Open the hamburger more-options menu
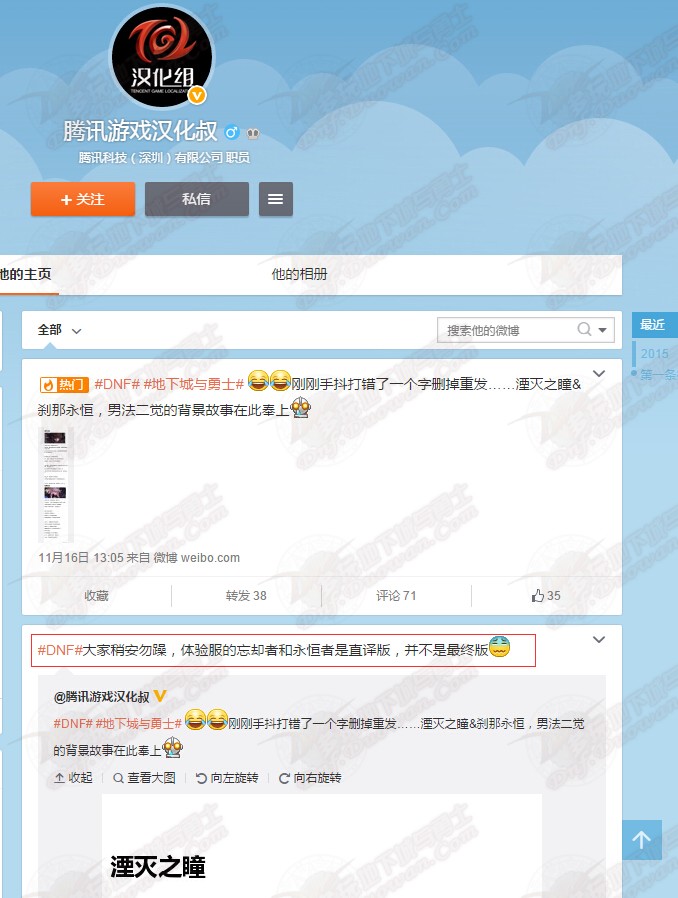 point(275,199)
